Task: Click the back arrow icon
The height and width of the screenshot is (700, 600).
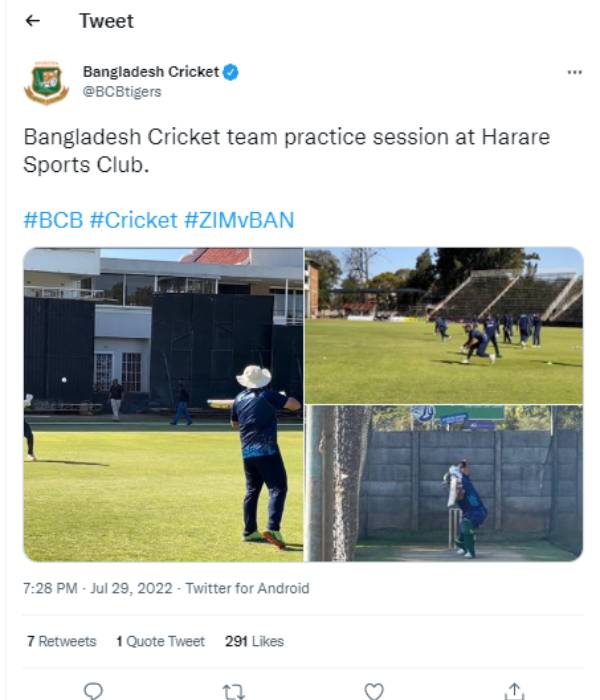Action: (33, 21)
